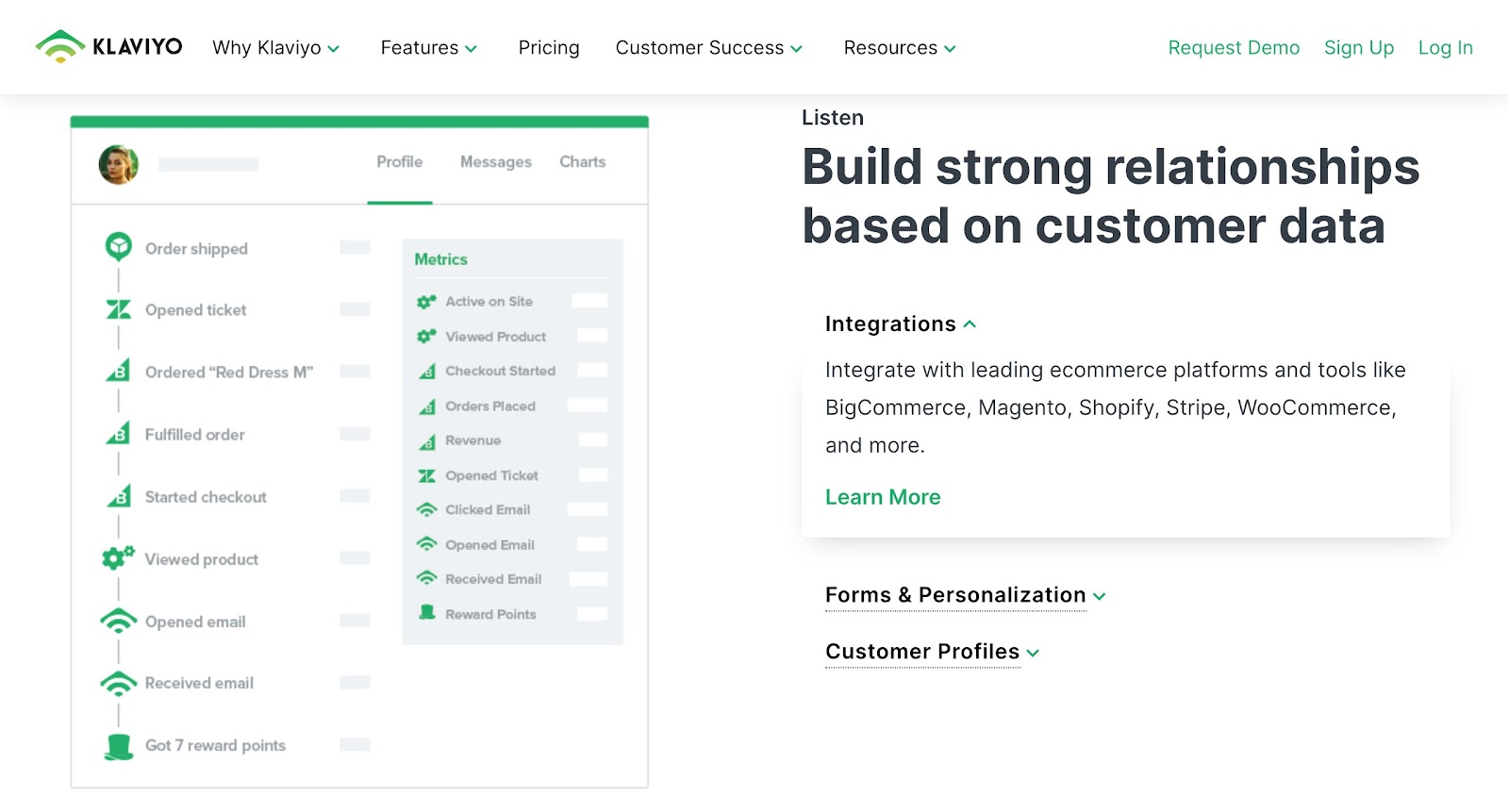Go to the Pricing page
Image resolution: width=1509 pixels, height=812 pixels.
[549, 47]
